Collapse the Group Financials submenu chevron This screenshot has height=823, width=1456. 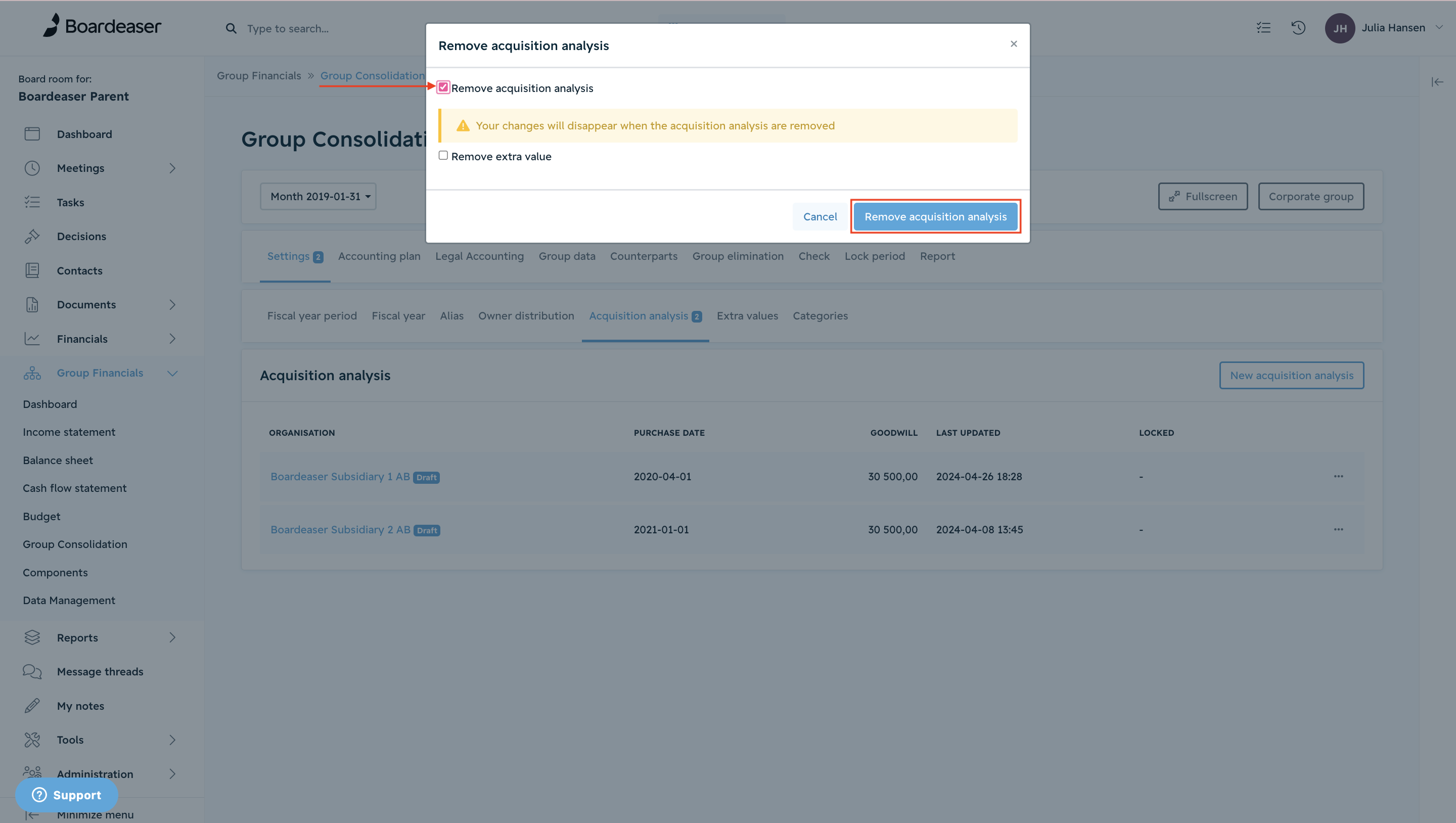click(172, 373)
